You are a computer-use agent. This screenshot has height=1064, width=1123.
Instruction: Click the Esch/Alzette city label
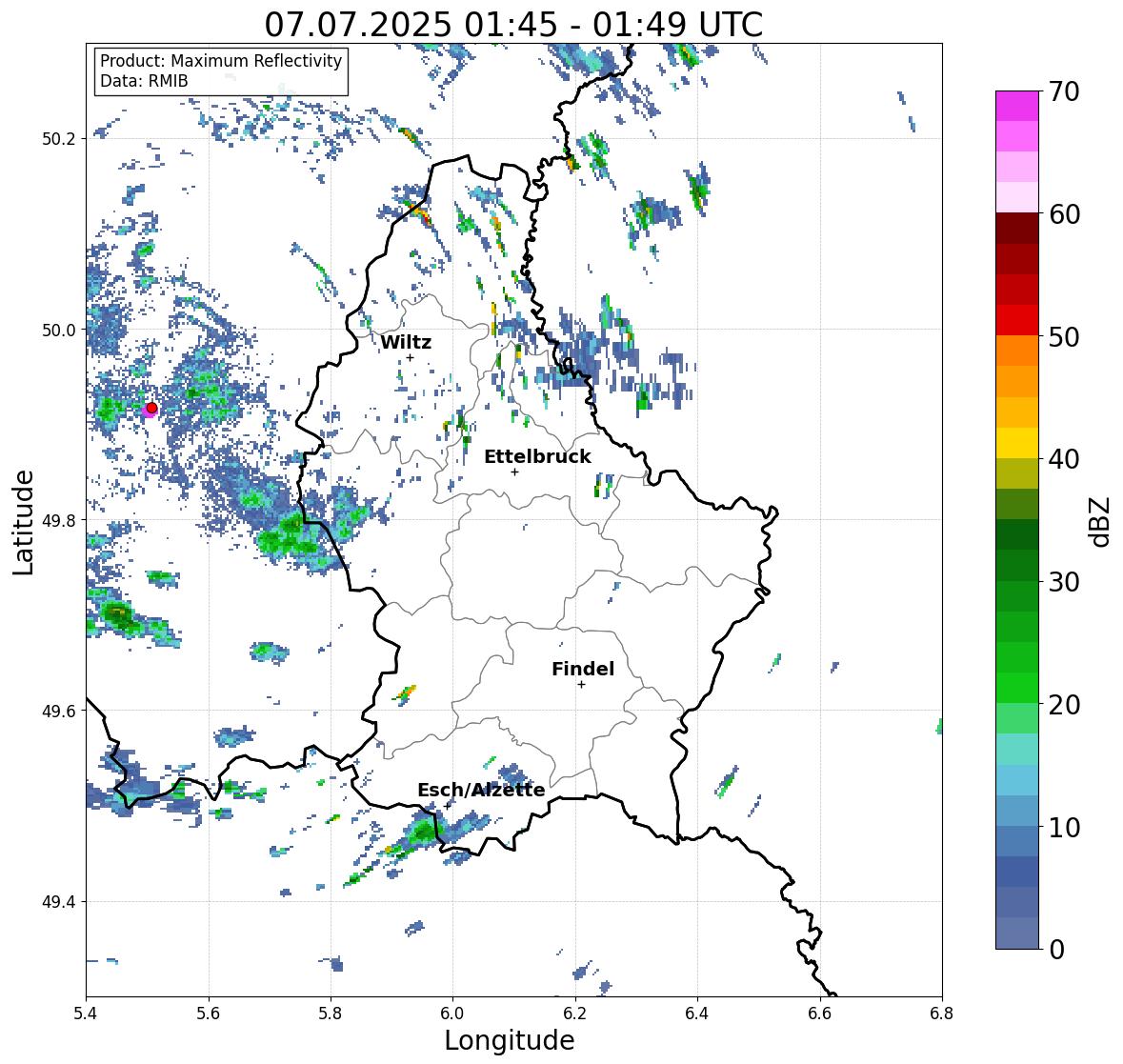pos(481,790)
